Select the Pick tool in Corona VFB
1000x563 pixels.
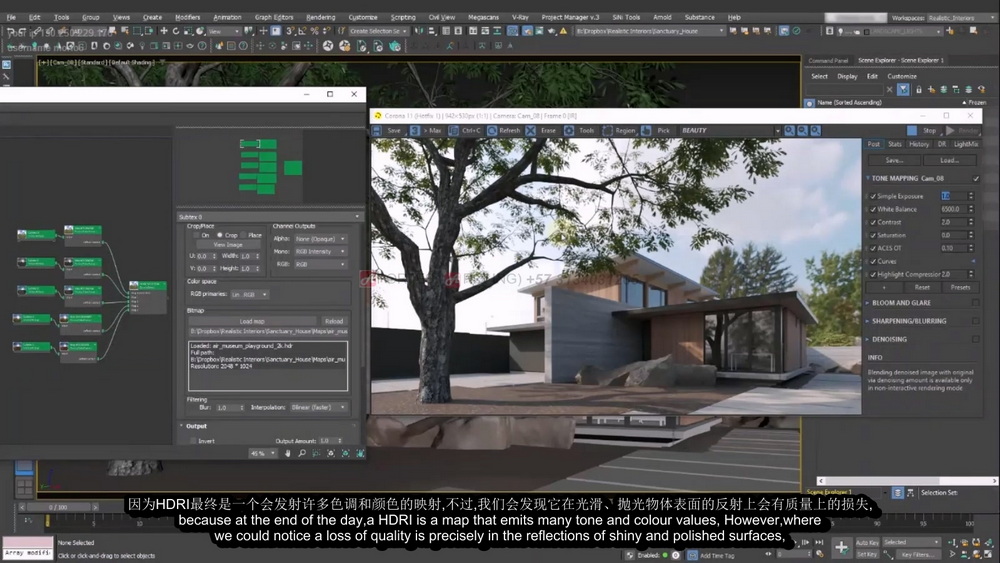click(646, 131)
